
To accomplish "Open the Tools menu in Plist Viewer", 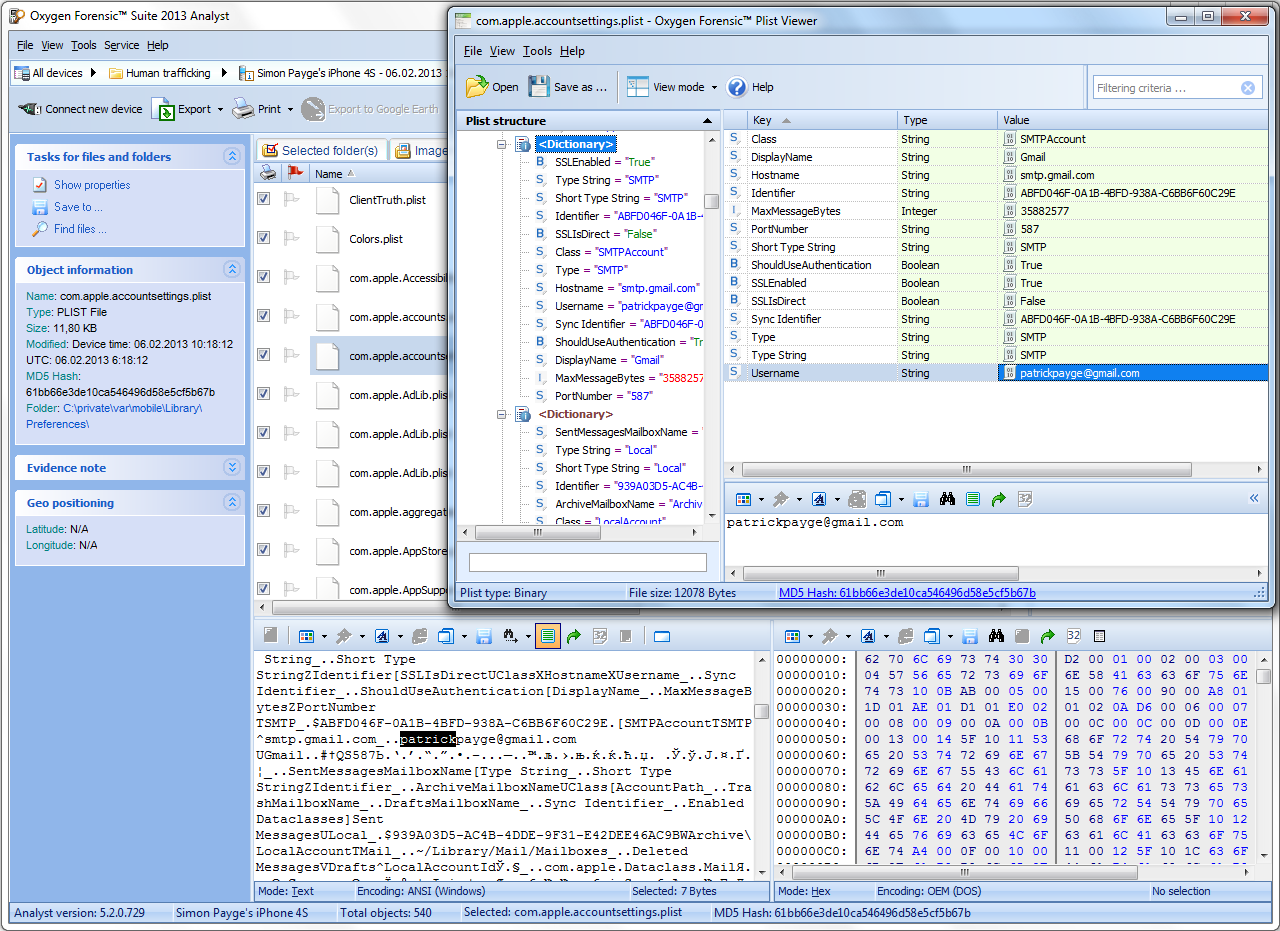I will click(x=537, y=51).
